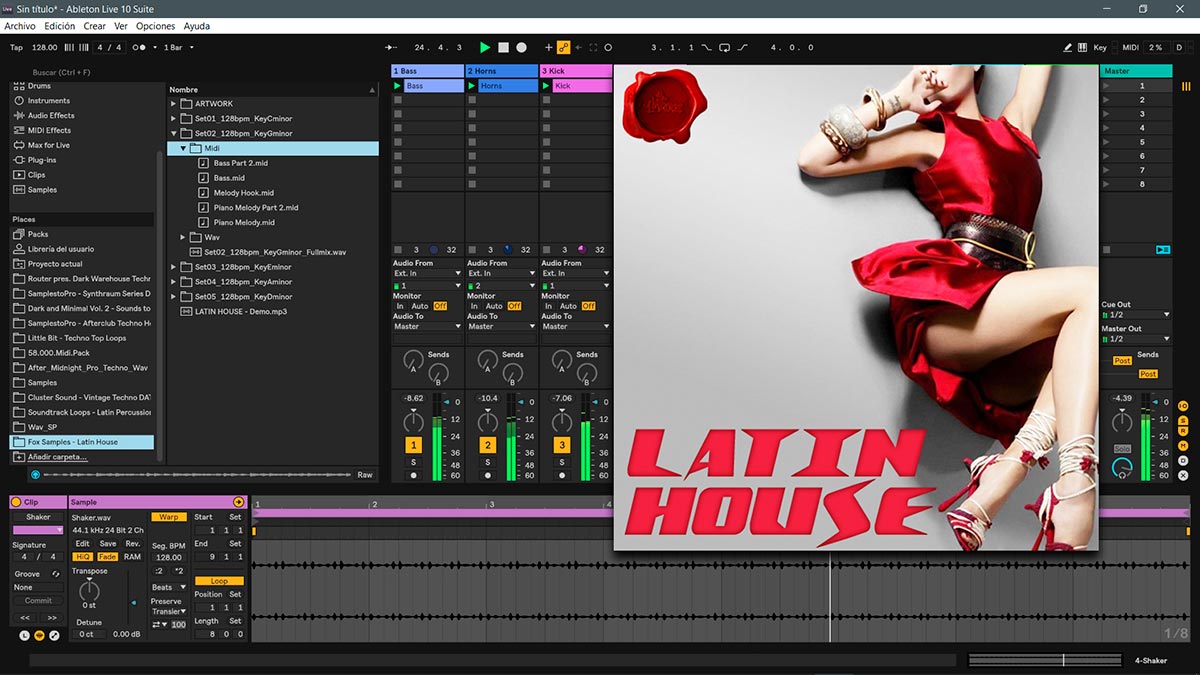Open the Instruments browser category
This screenshot has width=1200, height=675.
point(40,101)
